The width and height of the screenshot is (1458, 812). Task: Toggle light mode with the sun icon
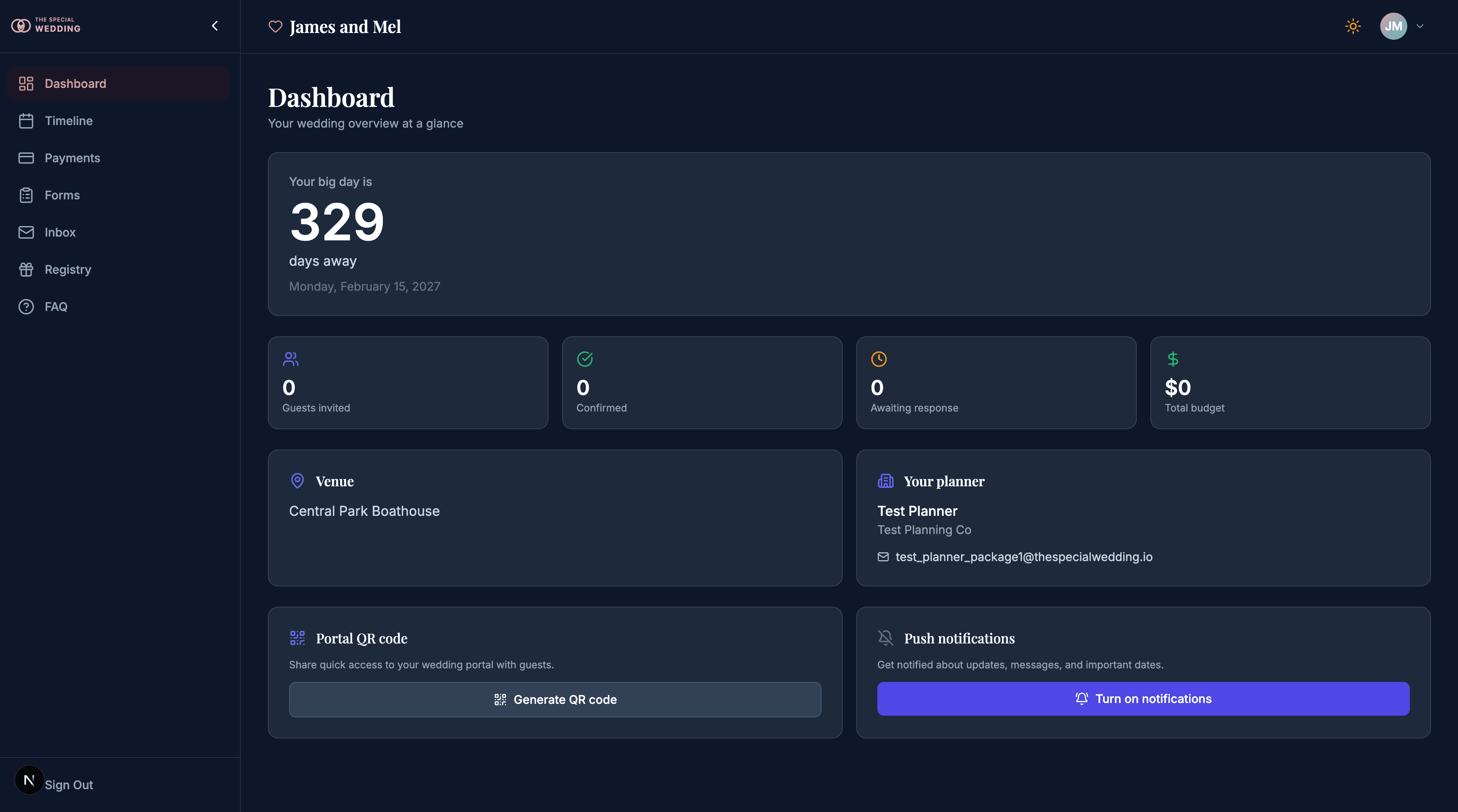tap(1353, 26)
